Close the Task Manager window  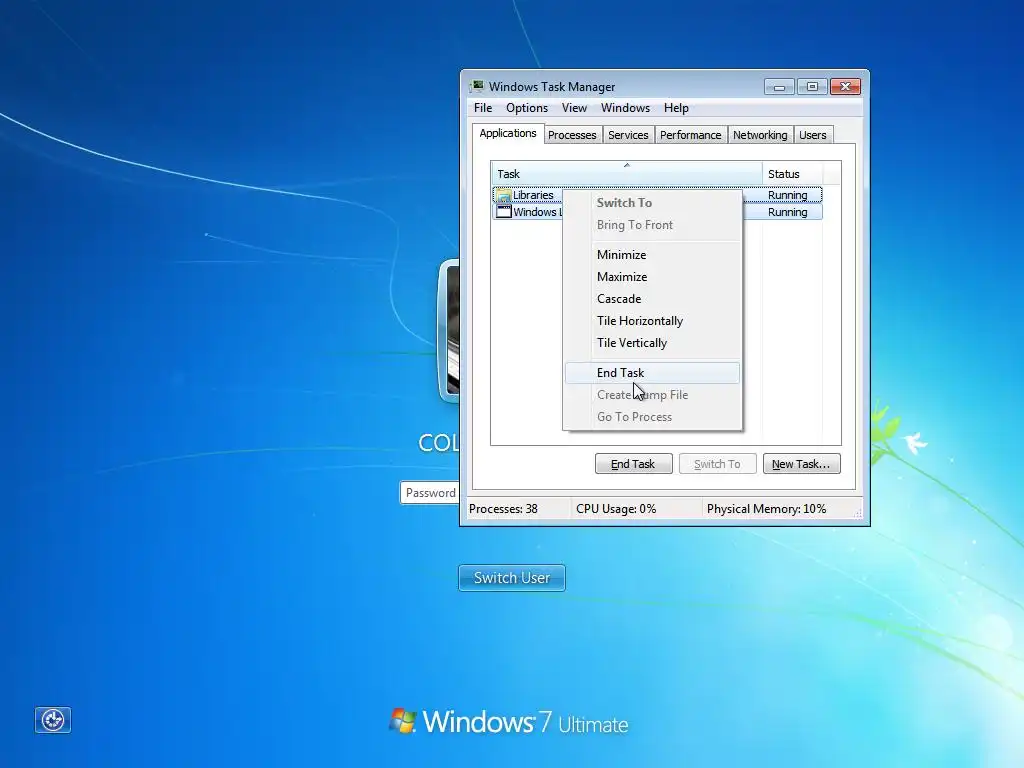(x=845, y=87)
